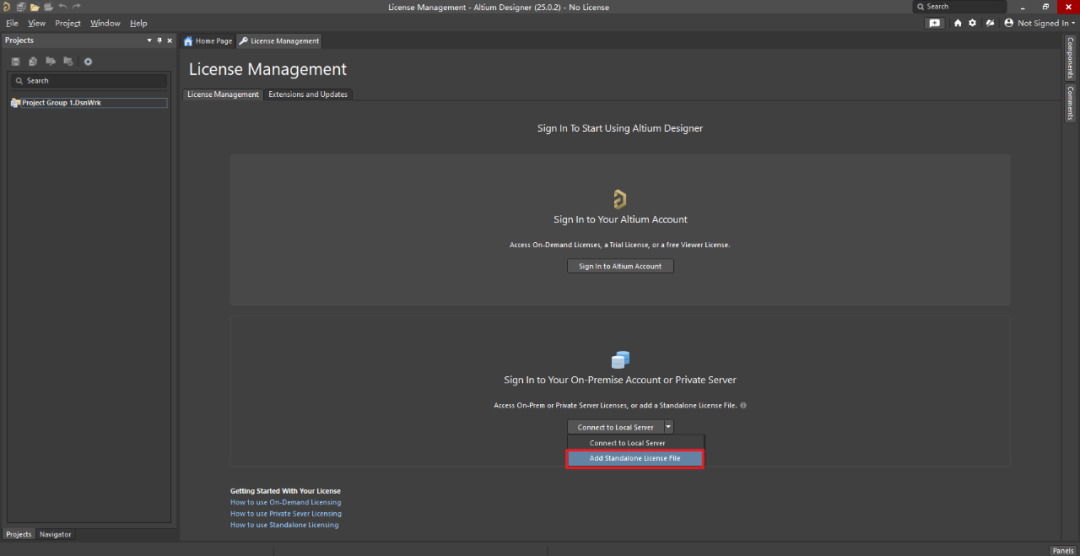This screenshot has height=556, width=1080.
Task: Click the open folder icon in title bar
Action: click(x=34, y=7)
